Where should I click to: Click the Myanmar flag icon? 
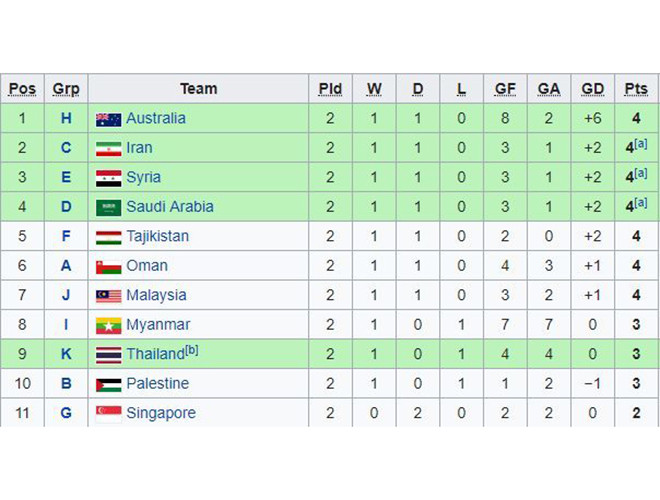click(108, 326)
